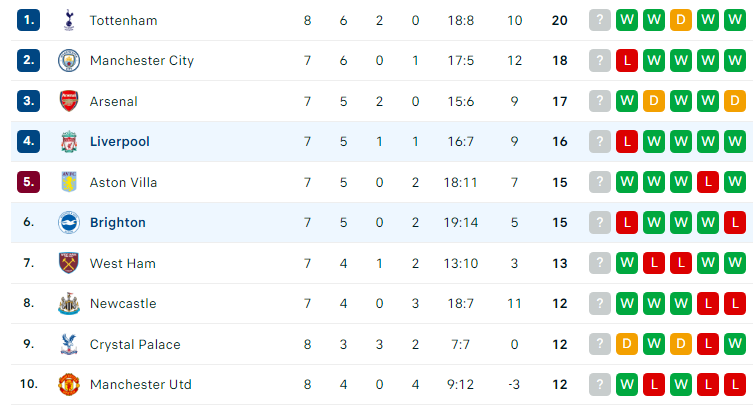Viewport: 753px width, 411px height.
Task: Click Tottenham's orange D form badge
Action: (680, 20)
